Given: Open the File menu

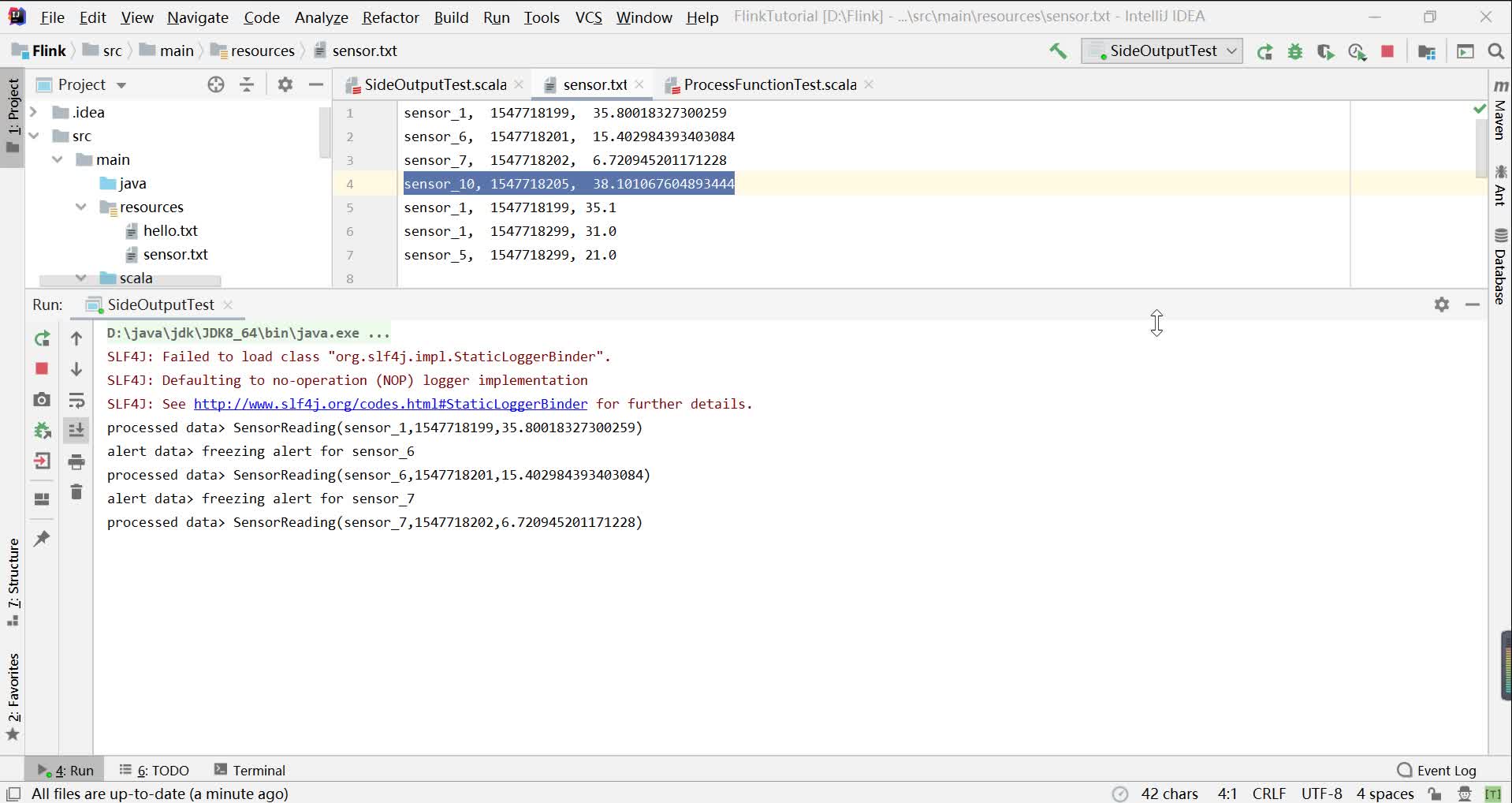Looking at the screenshot, I should point(52,17).
